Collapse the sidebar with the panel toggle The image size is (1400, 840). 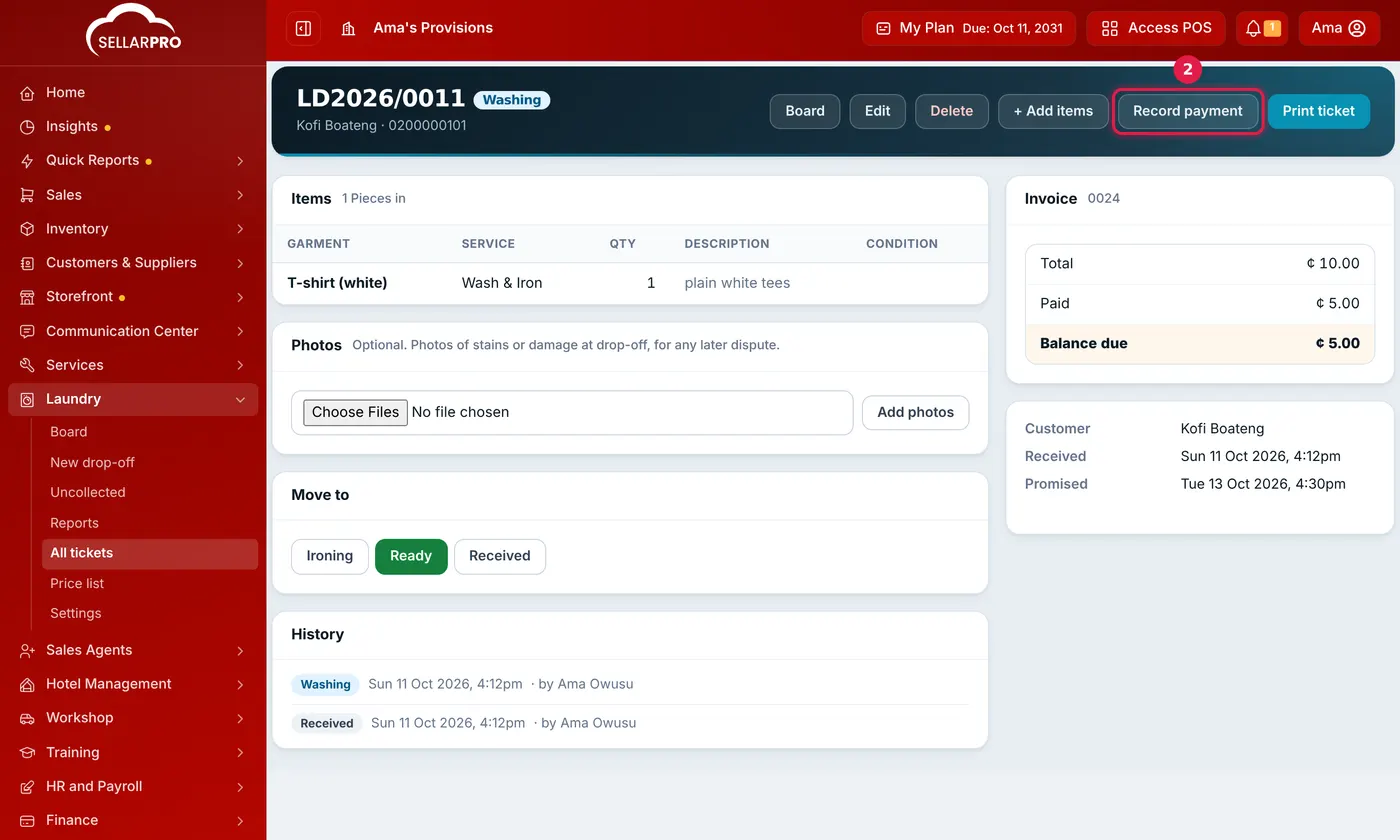(x=304, y=28)
